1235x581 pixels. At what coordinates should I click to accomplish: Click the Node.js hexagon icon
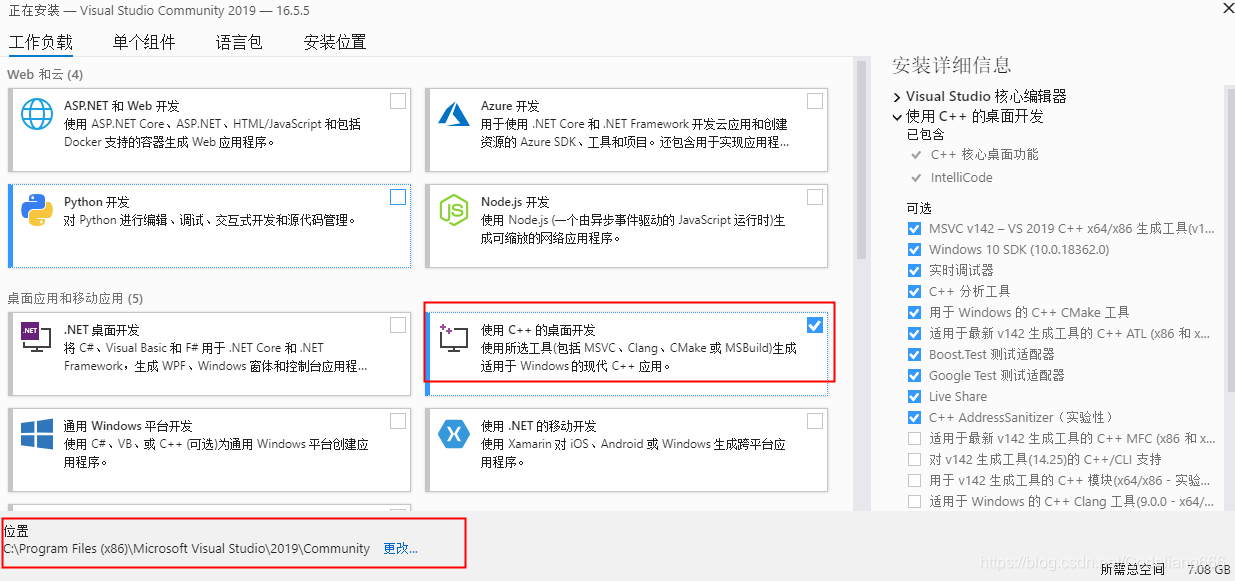[x=454, y=210]
